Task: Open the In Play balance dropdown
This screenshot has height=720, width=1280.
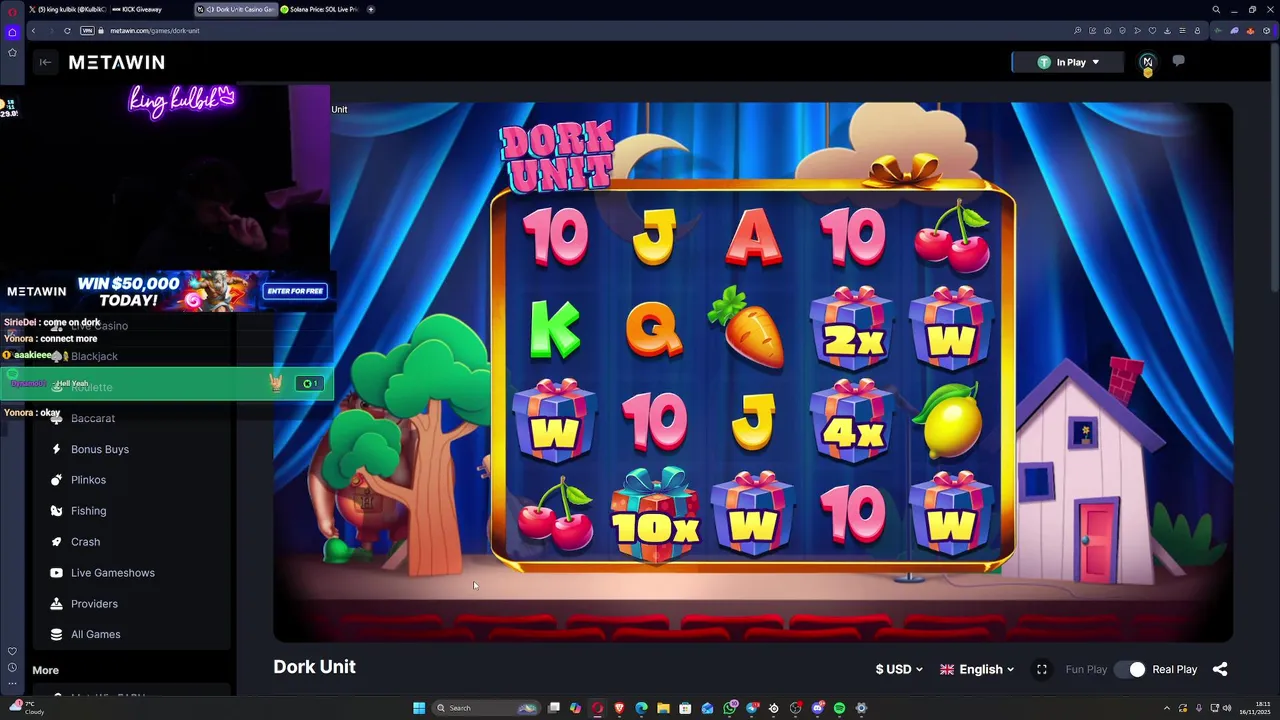Action: coord(1067,62)
